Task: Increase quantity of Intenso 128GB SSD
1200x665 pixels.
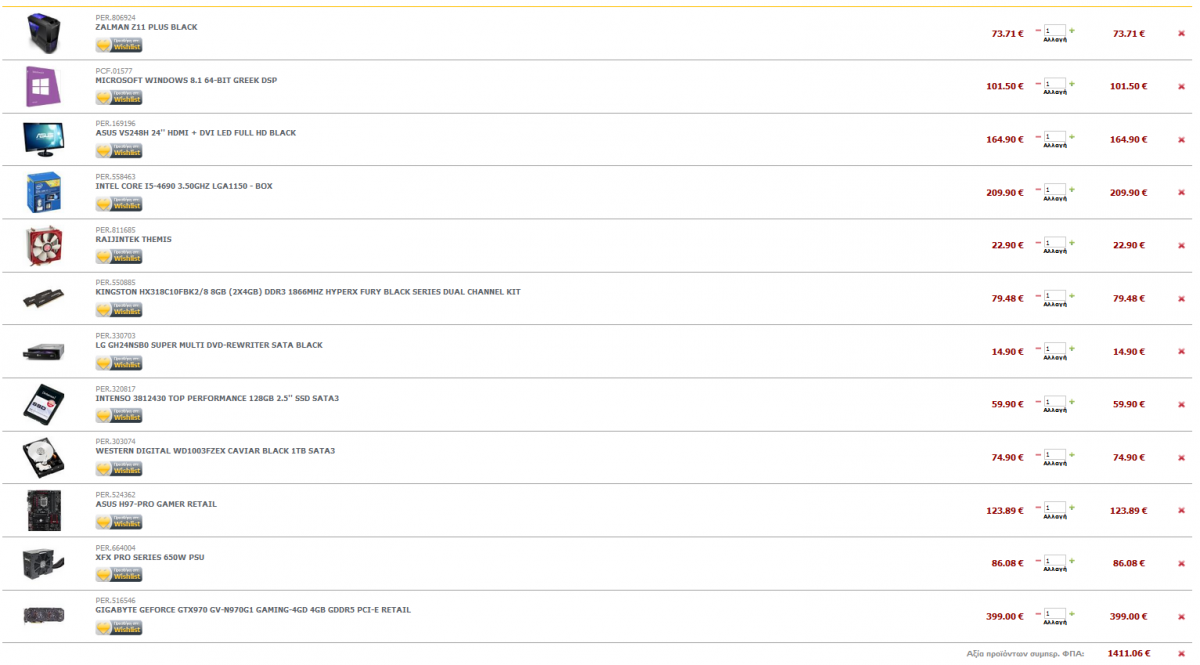Action: 1072,402
